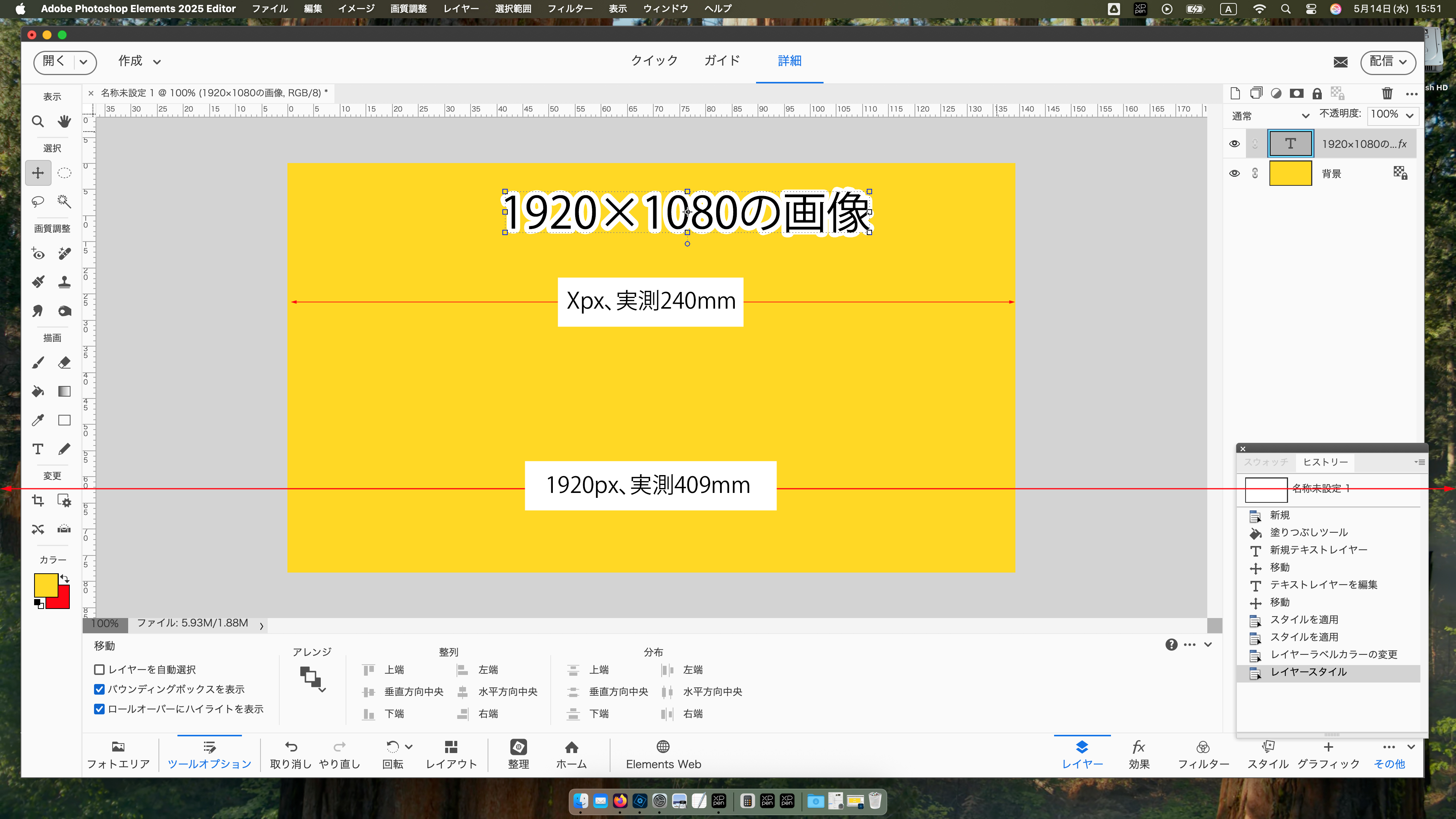Click the ホーム button

point(571,755)
